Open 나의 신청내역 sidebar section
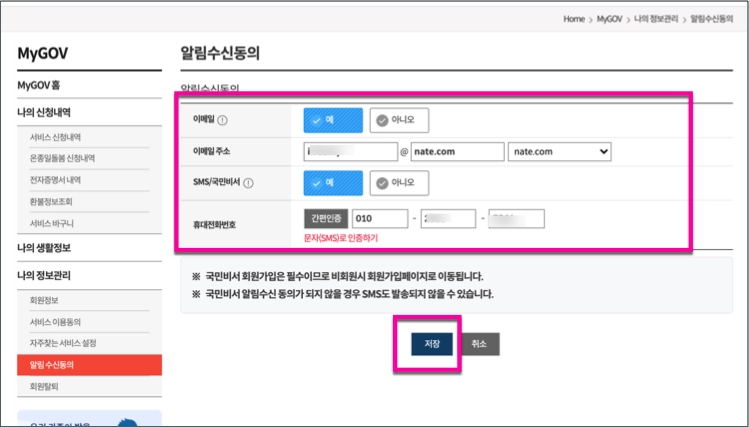Screen dimensions: 749x427 (x=44, y=112)
